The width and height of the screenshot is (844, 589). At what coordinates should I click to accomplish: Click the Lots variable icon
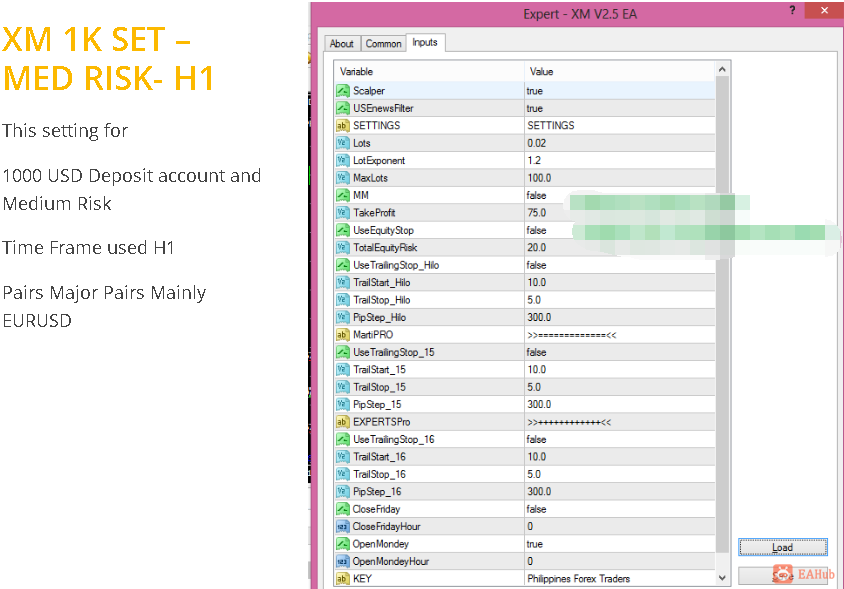(342, 143)
